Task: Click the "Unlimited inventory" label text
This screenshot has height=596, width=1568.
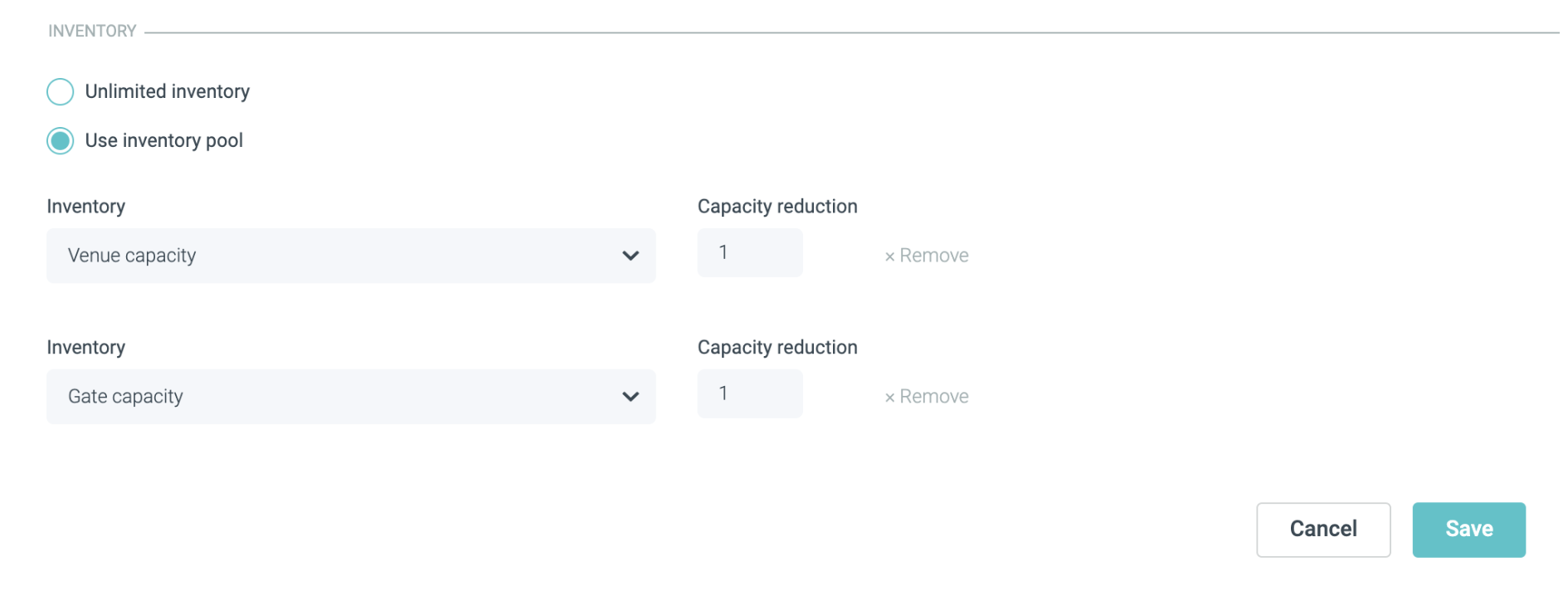Action: [167, 91]
